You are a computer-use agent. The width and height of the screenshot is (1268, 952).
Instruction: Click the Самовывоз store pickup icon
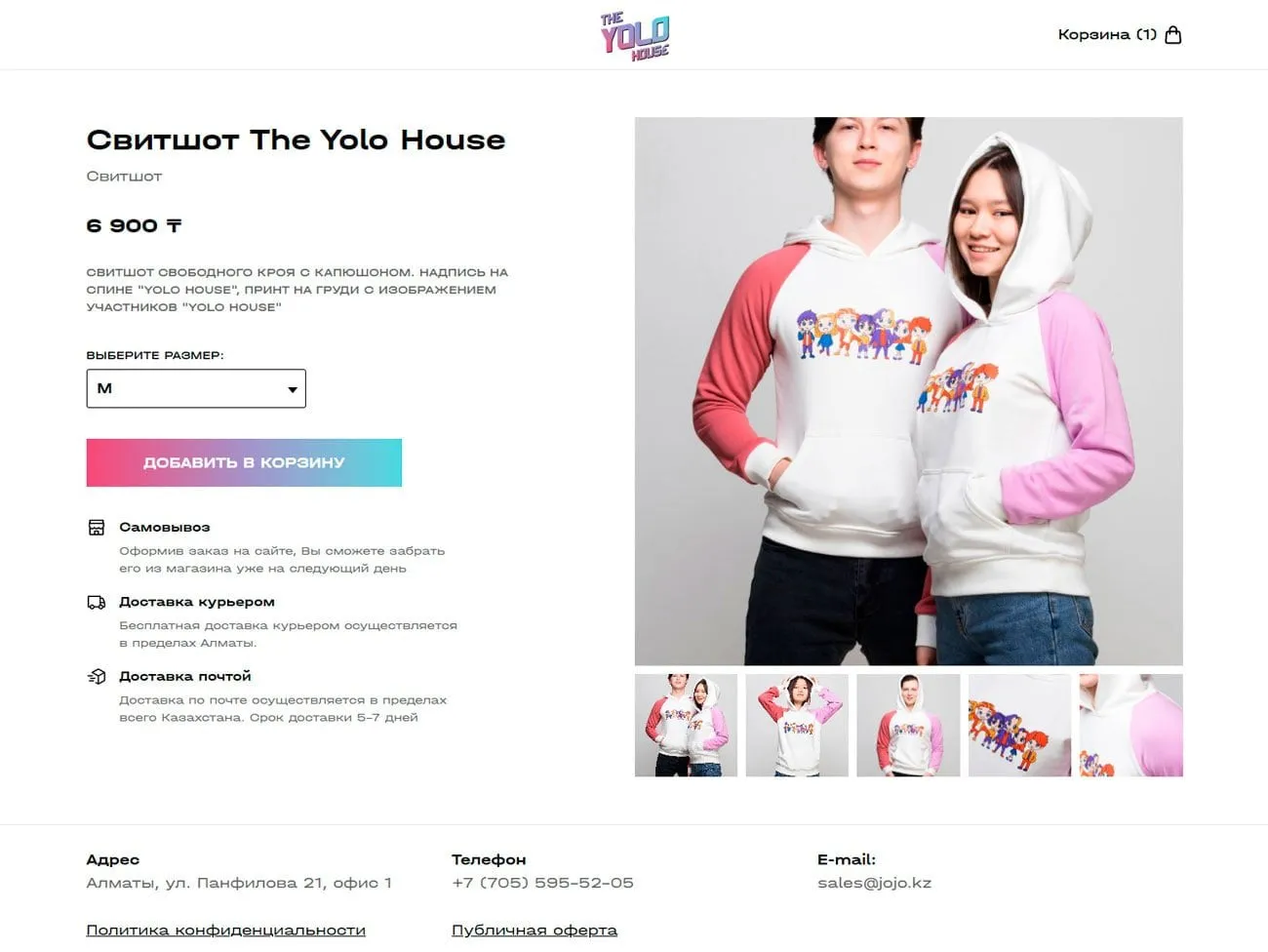pyautogui.click(x=97, y=528)
